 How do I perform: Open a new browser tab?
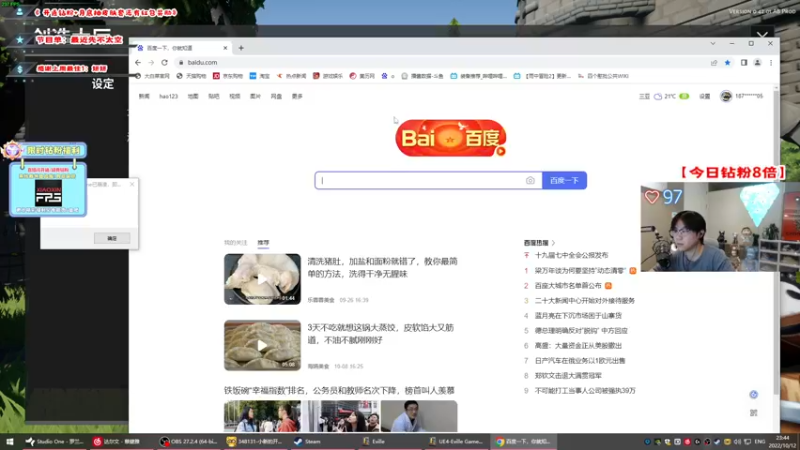point(241,48)
